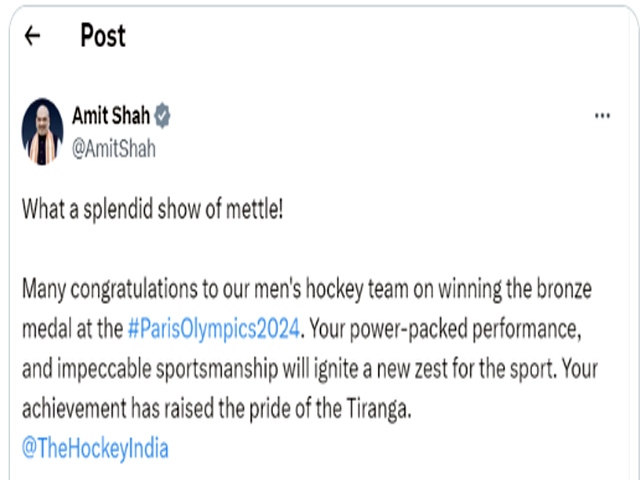
Task: Click the Post page heading
Action: (x=103, y=36)
